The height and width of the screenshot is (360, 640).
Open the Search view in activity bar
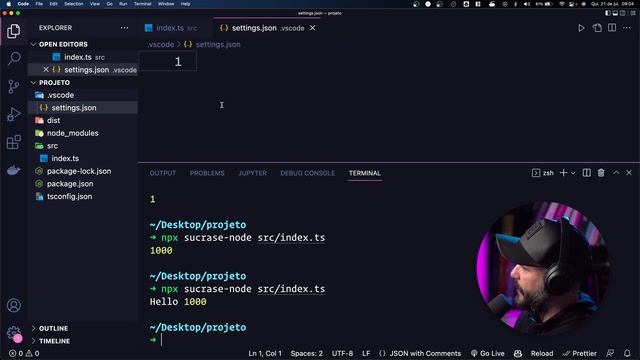[x=14, y=58]
